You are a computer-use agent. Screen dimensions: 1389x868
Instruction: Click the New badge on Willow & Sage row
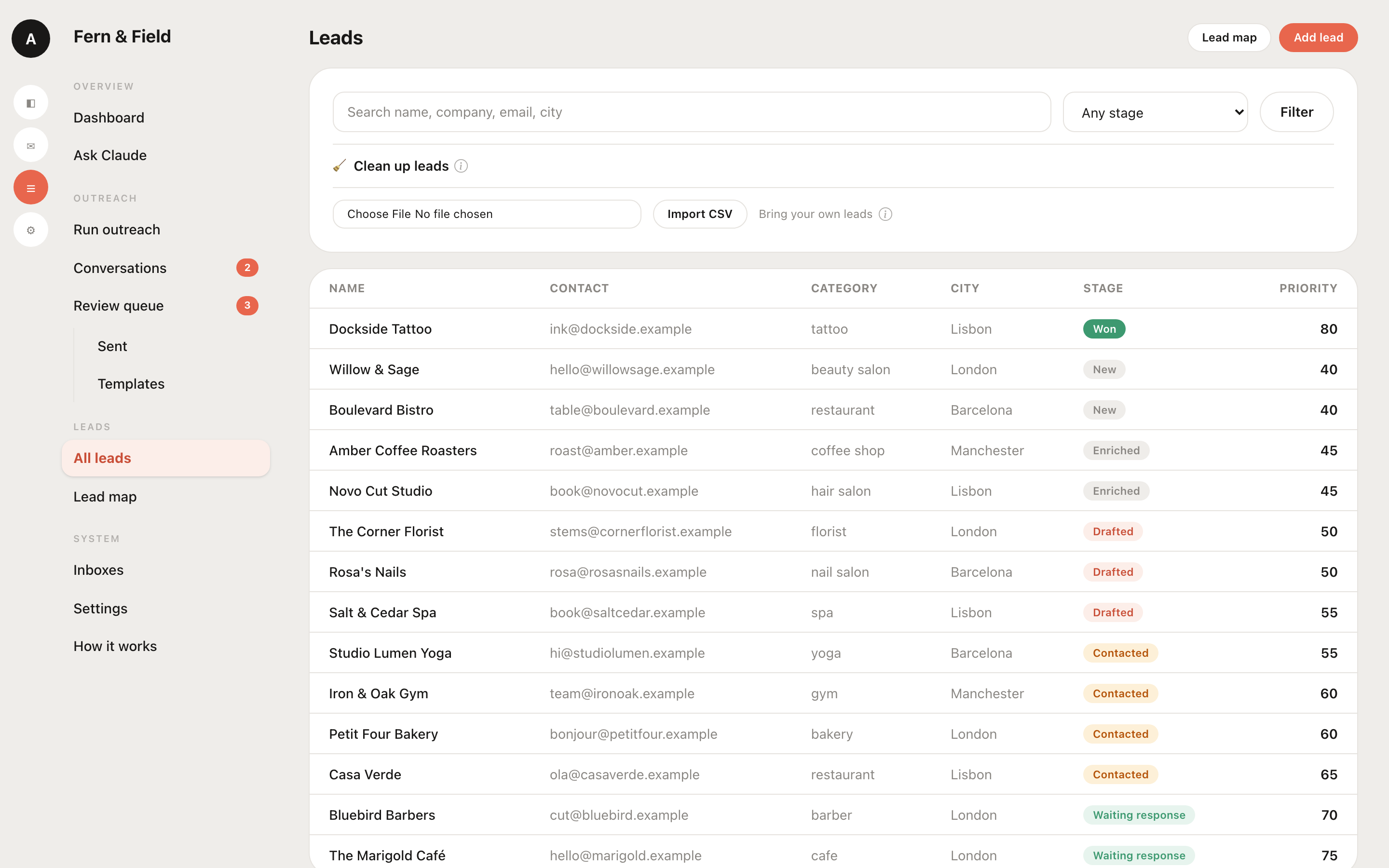point(1104,370)
